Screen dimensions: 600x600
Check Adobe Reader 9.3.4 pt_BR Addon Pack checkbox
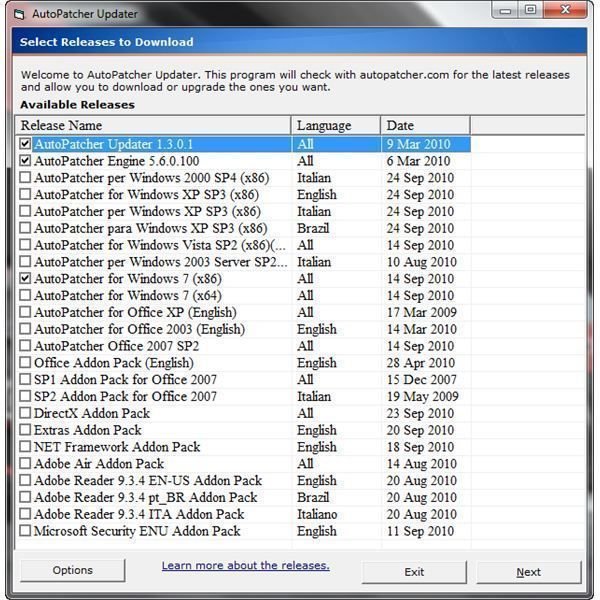pyautogui.click(x=25, y=497)
